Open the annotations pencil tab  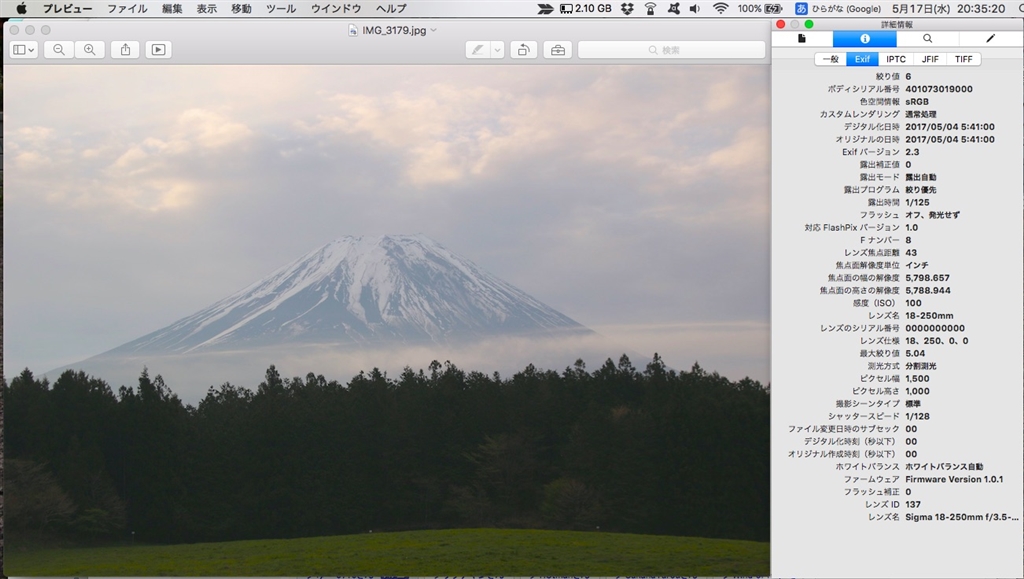point(990,39)
